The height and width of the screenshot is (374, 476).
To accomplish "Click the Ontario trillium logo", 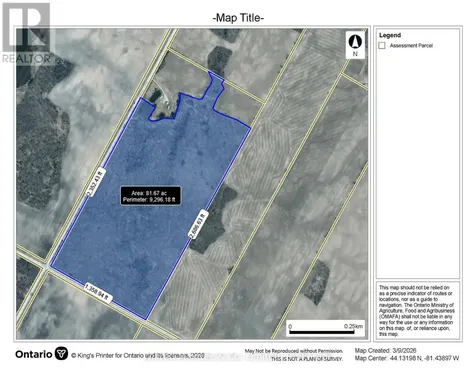I will (61, 353).
